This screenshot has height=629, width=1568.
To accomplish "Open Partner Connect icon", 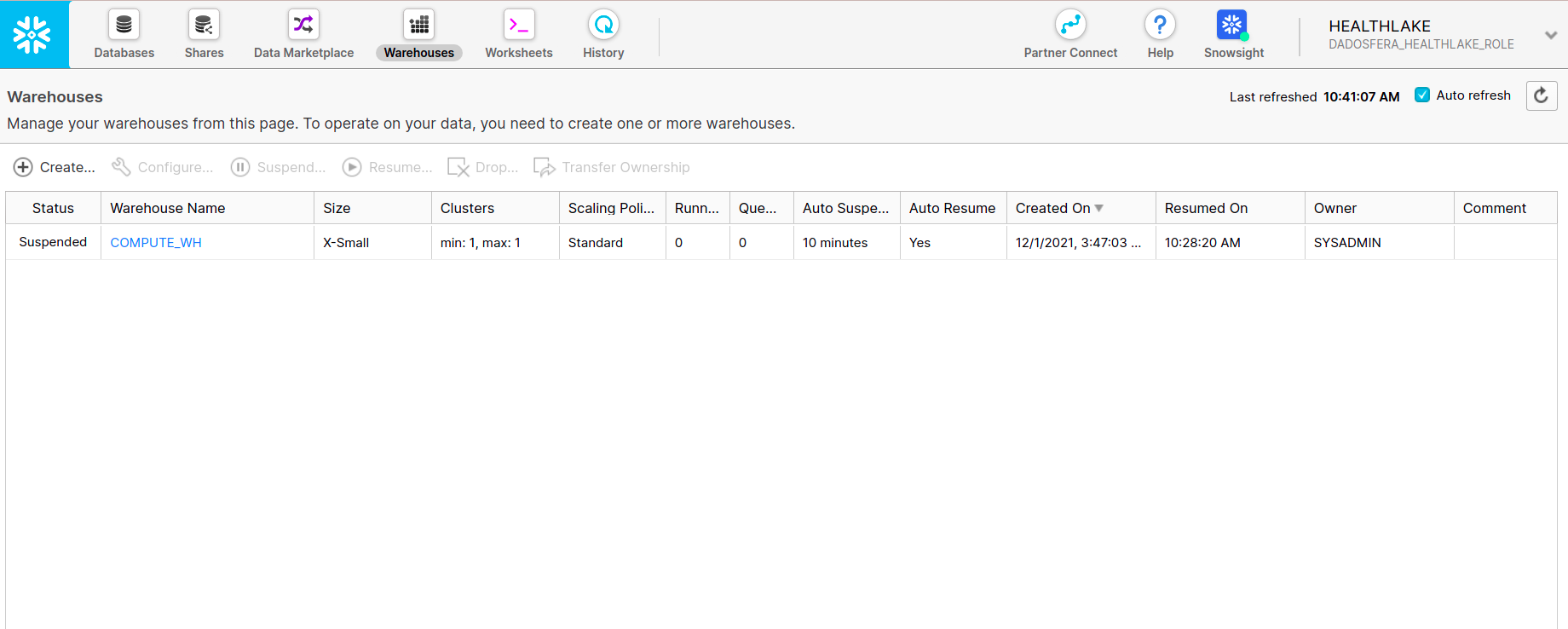I will click(x=1070, y=25).
